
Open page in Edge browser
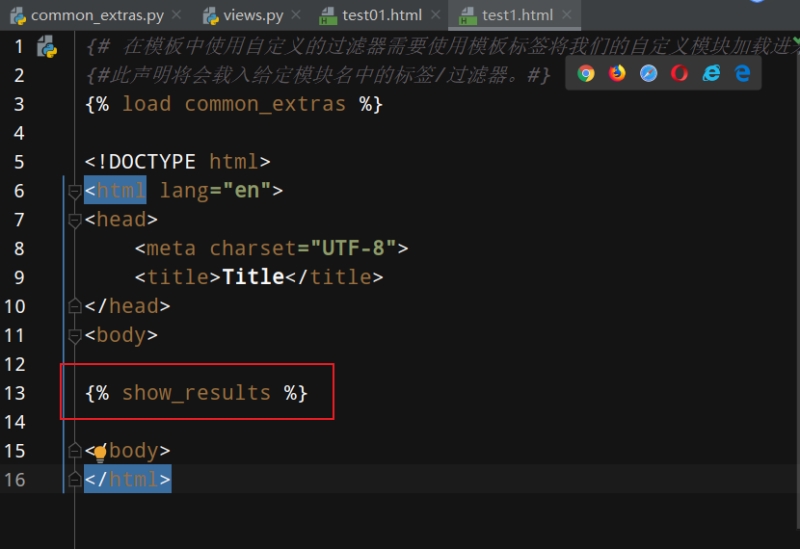[x=742, y=73]
